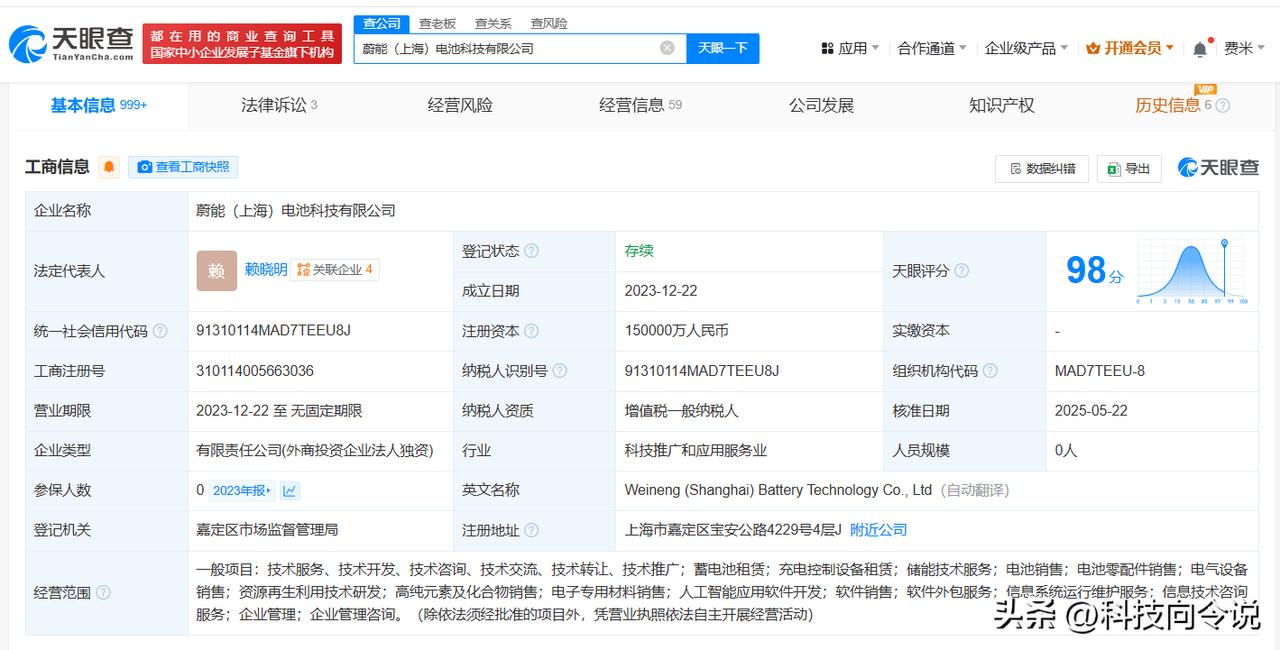Click the red 国家中小企业发展子基金 banner

pyautogui.click(x=242, y=43)
